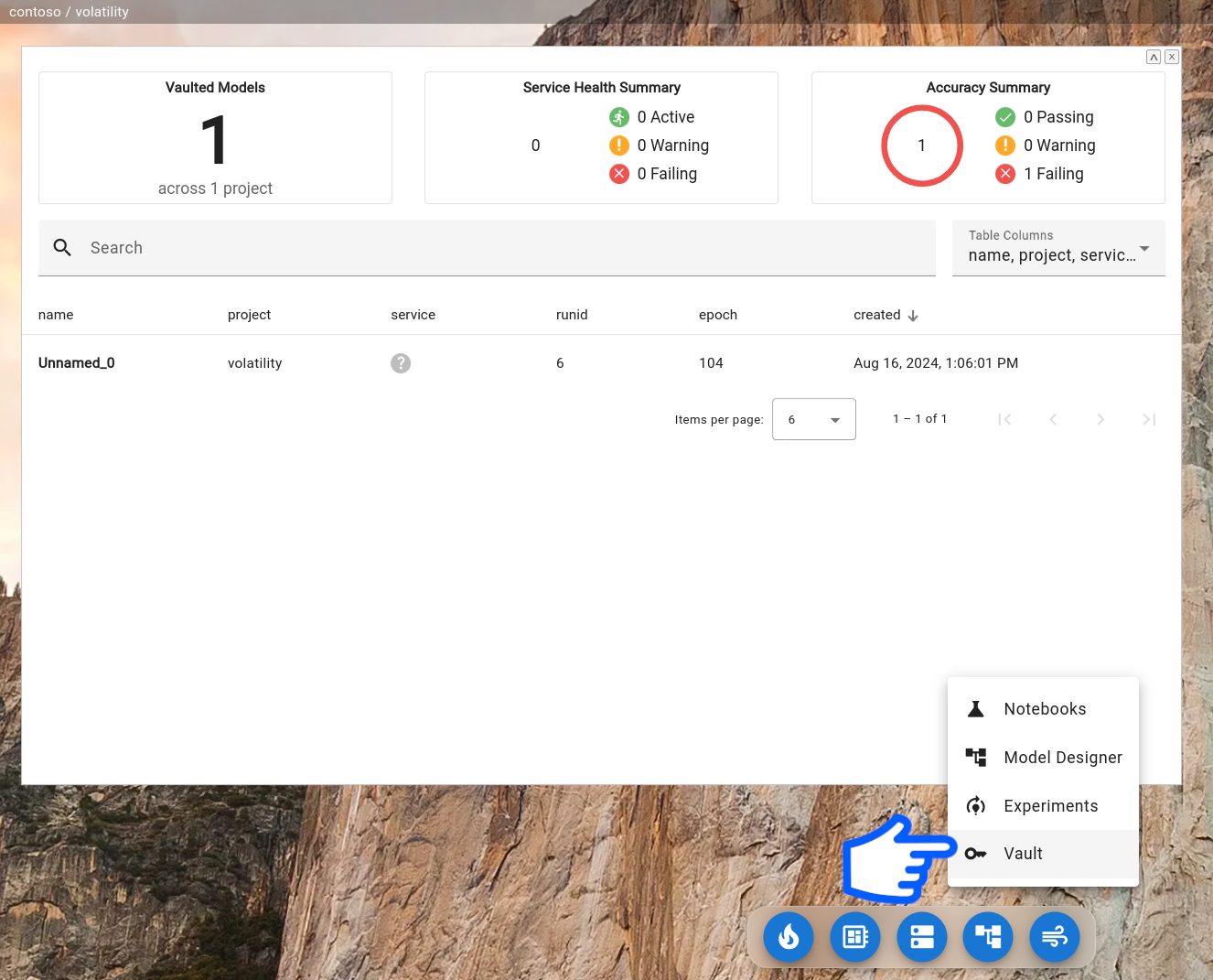
Task: Focus the Search input field
Action: (x=503, y=248)
